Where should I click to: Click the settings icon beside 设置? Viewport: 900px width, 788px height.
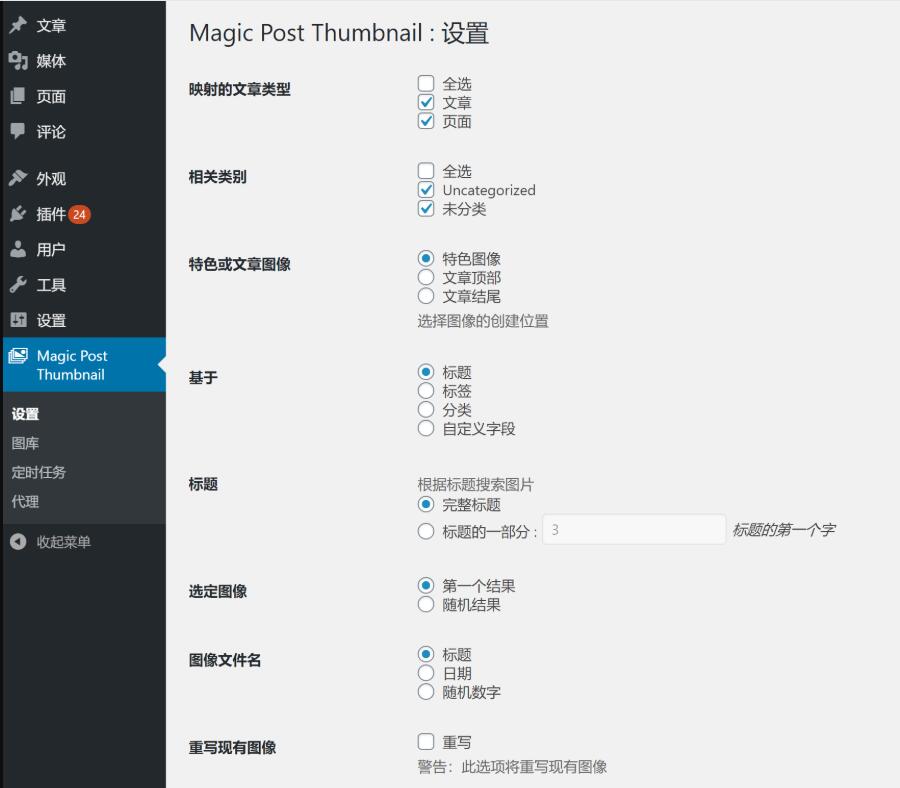point(18,320)
